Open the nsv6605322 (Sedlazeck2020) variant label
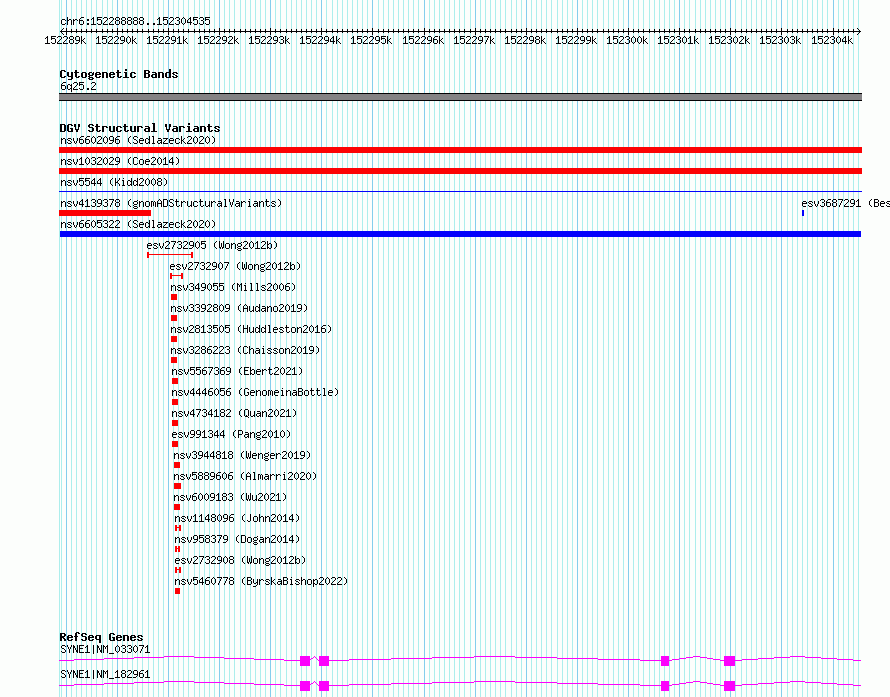The height and width of the screenshot is (697, 890). (138, 224)
